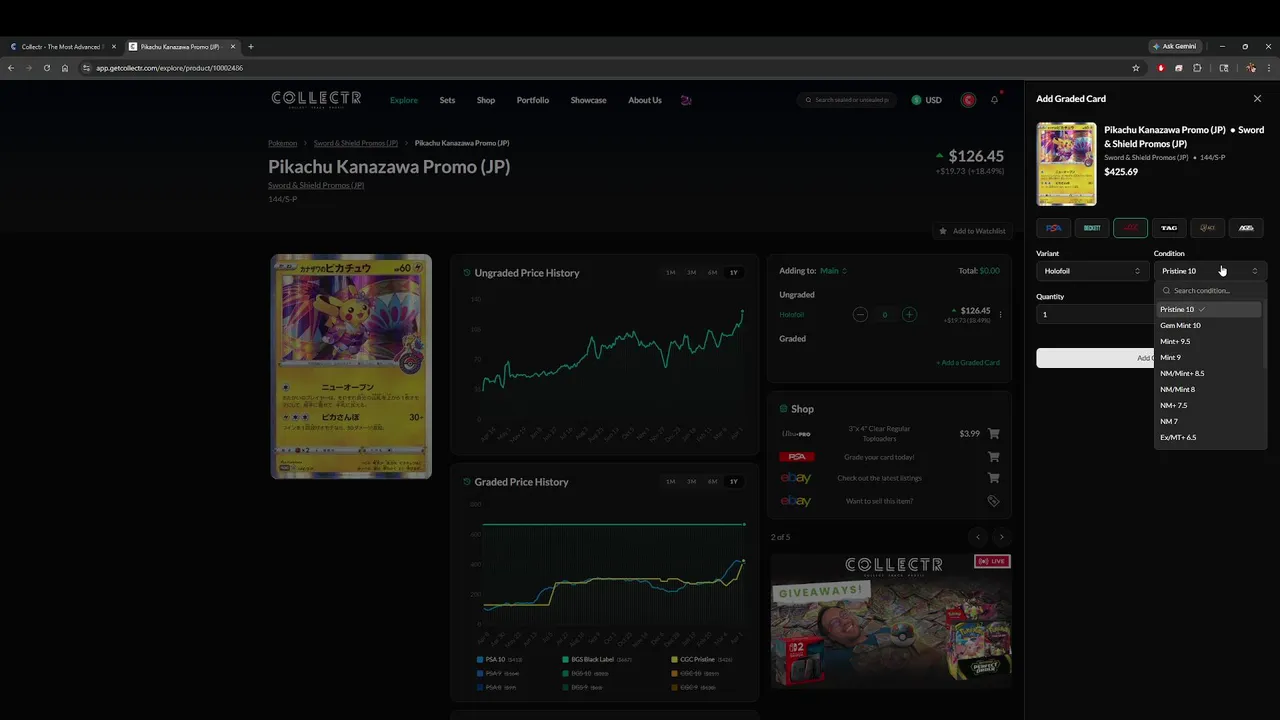Open the Portfolio nav item
Screen dimensions: 1280x720
pos(533,100)
